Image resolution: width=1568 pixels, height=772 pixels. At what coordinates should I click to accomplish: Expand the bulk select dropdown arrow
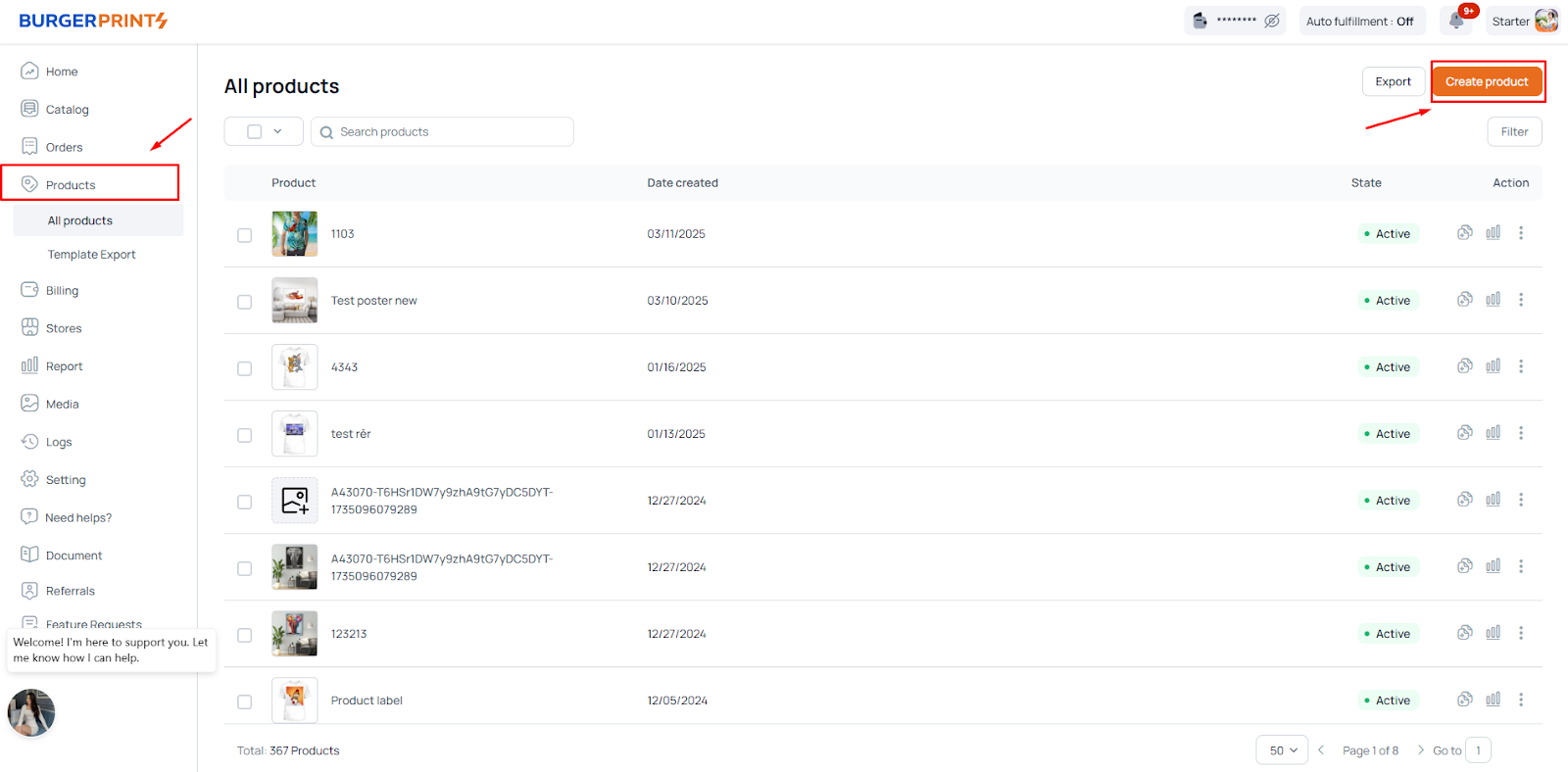point(277,131)
